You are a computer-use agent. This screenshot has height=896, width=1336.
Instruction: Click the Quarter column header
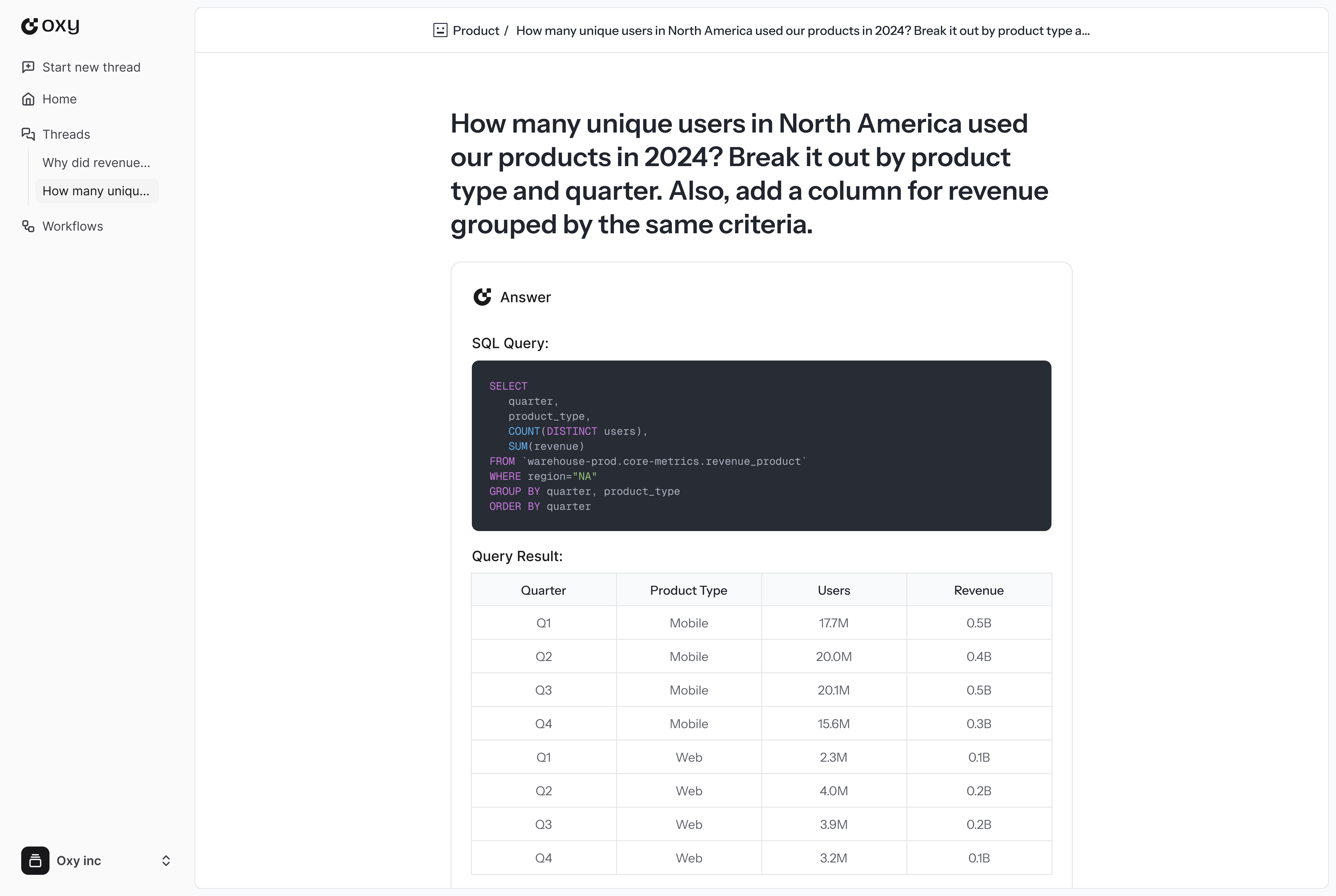[543, 590]
